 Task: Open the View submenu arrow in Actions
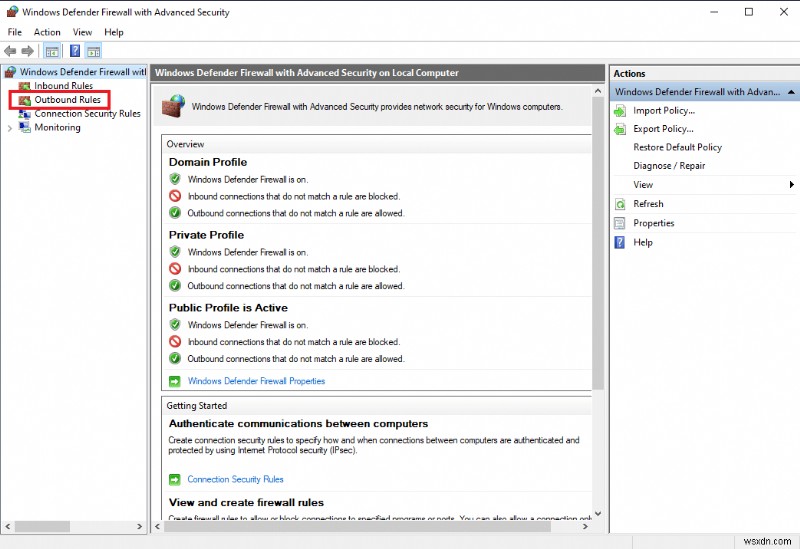(x=791, y=185)
